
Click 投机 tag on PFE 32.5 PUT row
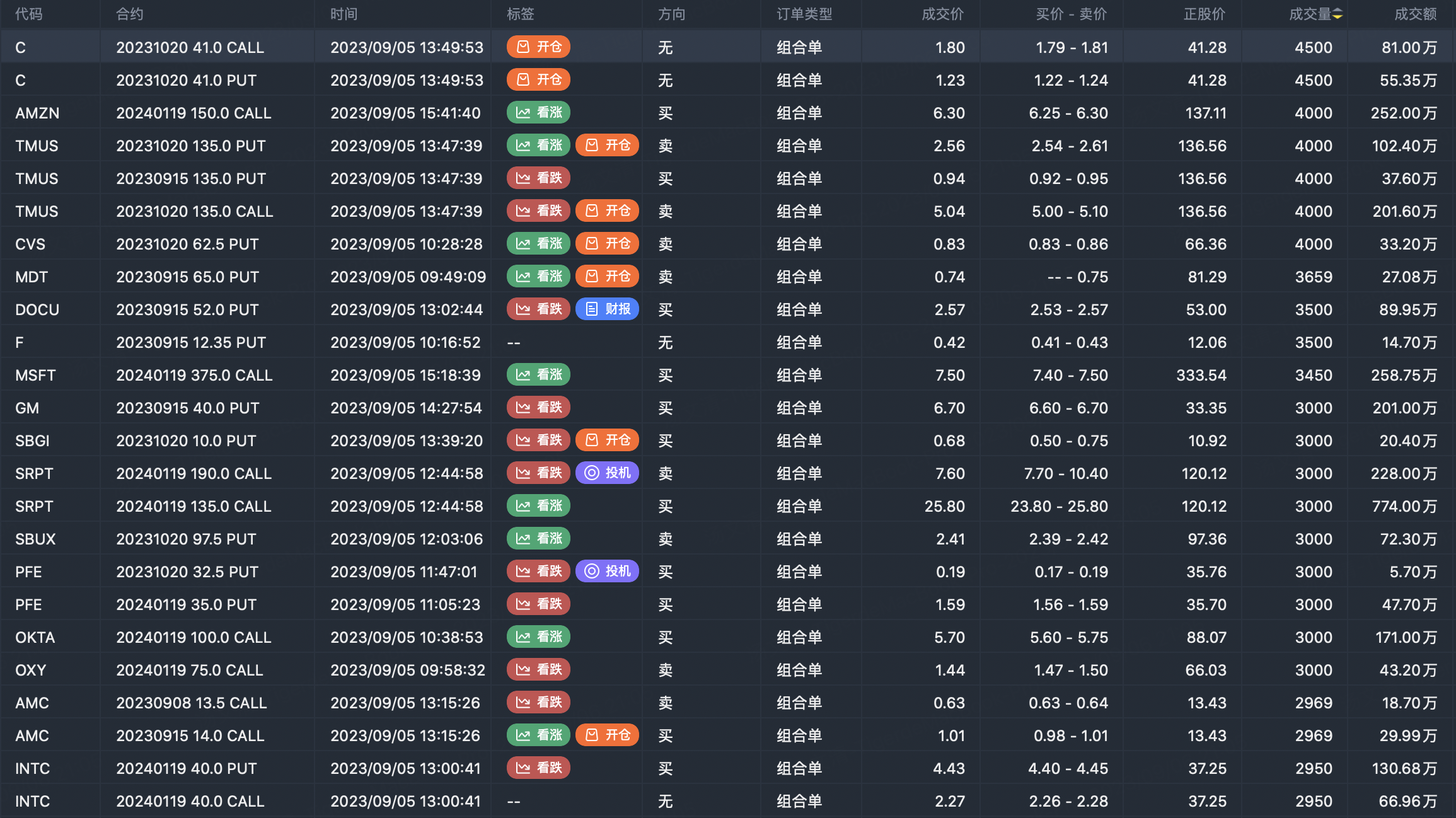608,572
